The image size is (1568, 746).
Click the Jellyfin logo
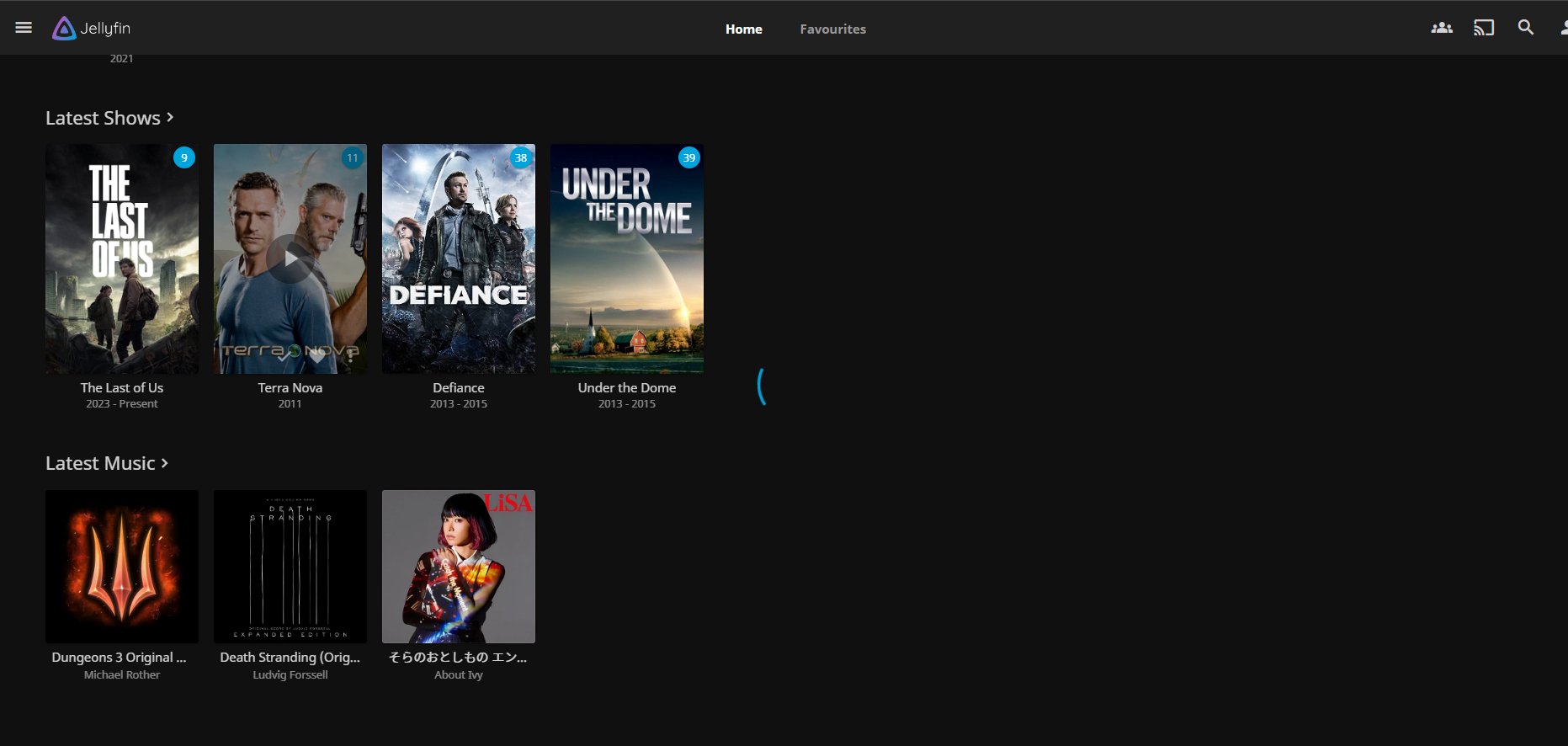point(92,29)
